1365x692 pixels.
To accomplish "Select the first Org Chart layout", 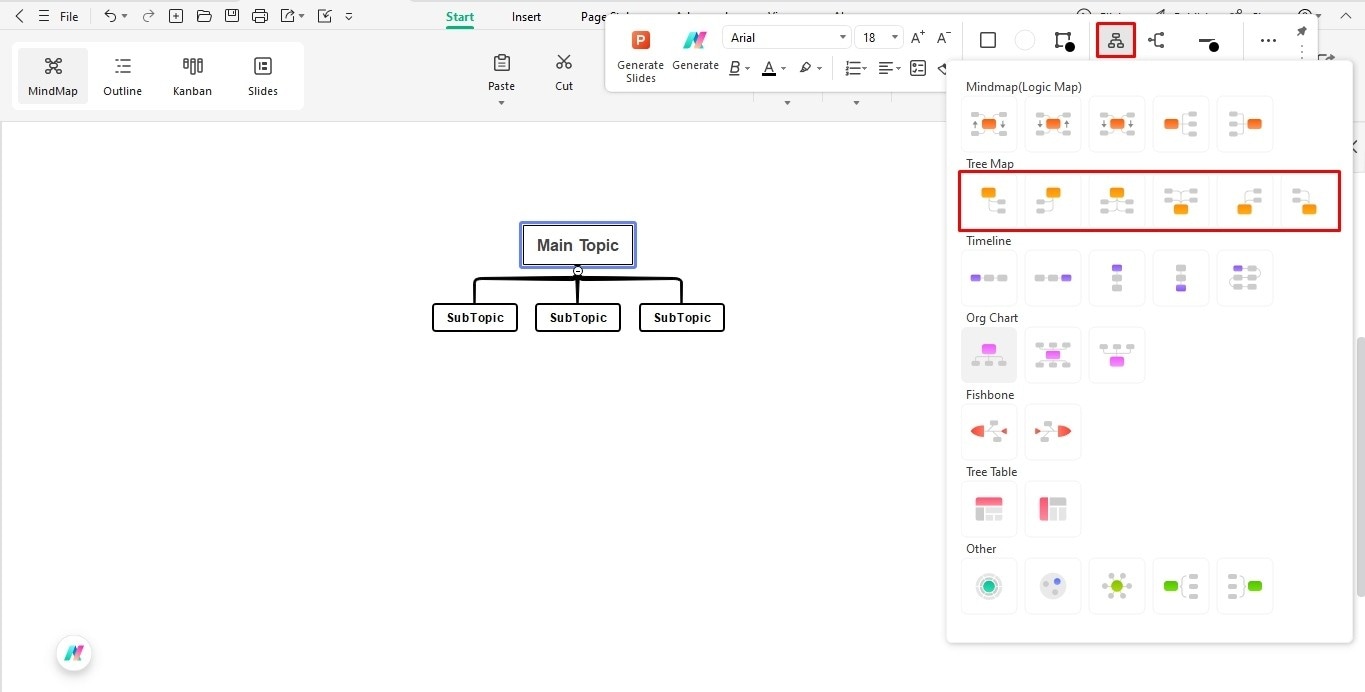I will pos(988,354).
